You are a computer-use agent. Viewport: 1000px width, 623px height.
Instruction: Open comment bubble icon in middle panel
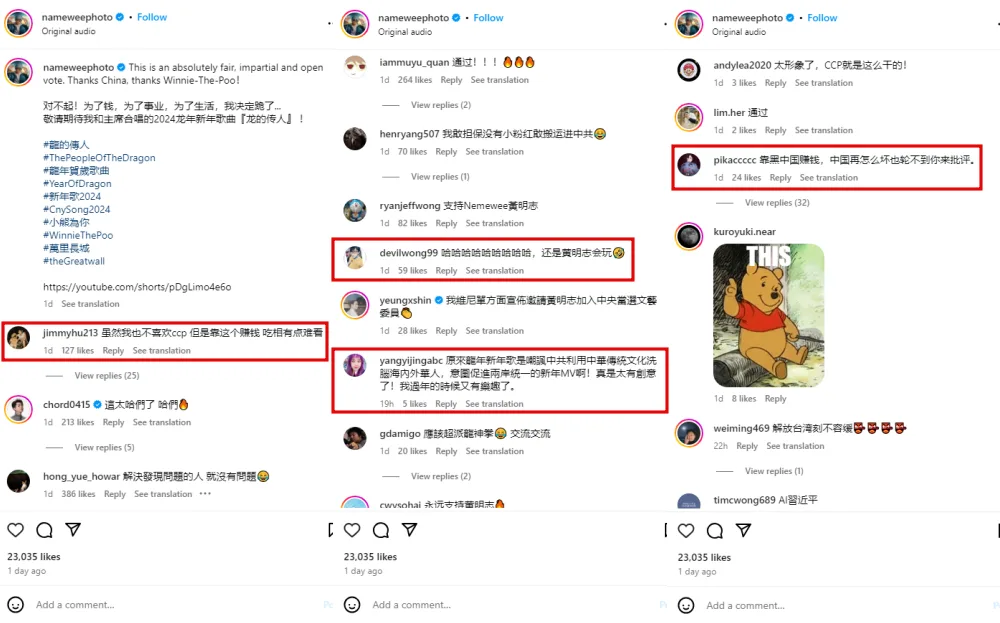[x=381, y=530]
